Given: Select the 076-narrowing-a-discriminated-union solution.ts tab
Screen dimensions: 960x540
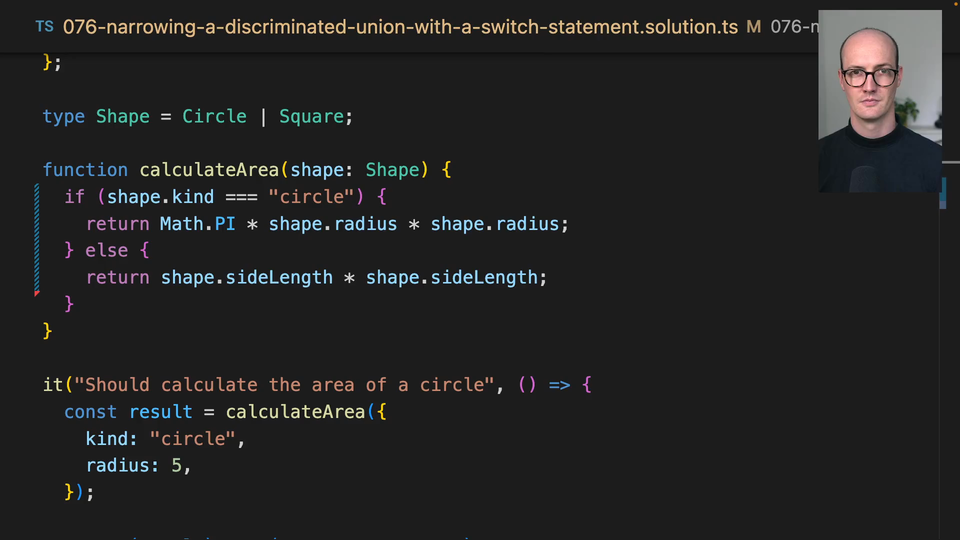Looking at the screenshot, I should click(x=400, y=26).
